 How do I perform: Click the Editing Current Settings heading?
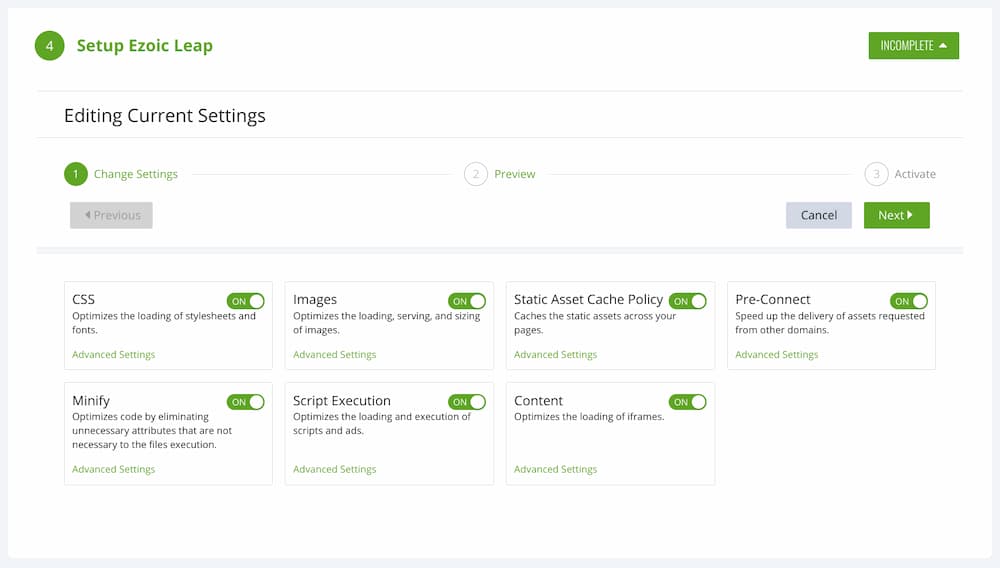[165, 116]
